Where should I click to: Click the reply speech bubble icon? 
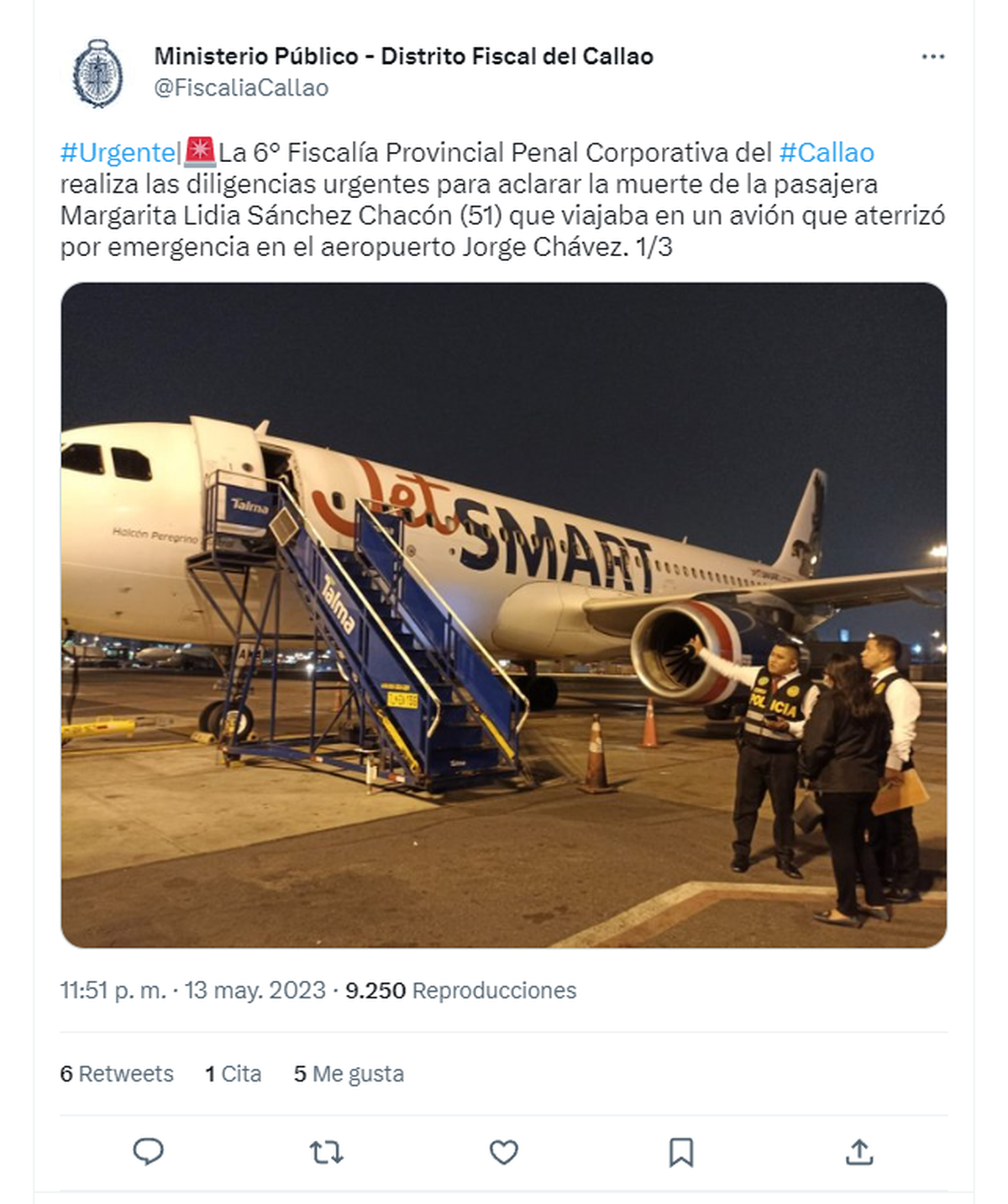click(x=149, y=1152)
